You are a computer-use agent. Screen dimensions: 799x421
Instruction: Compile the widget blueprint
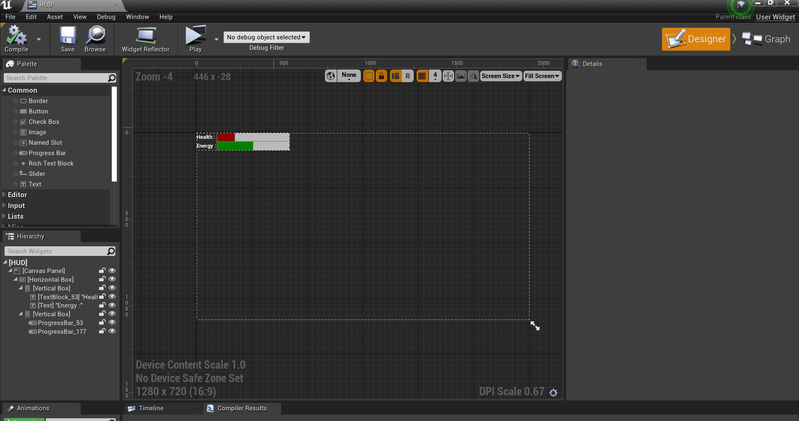(x=16, y=39)
